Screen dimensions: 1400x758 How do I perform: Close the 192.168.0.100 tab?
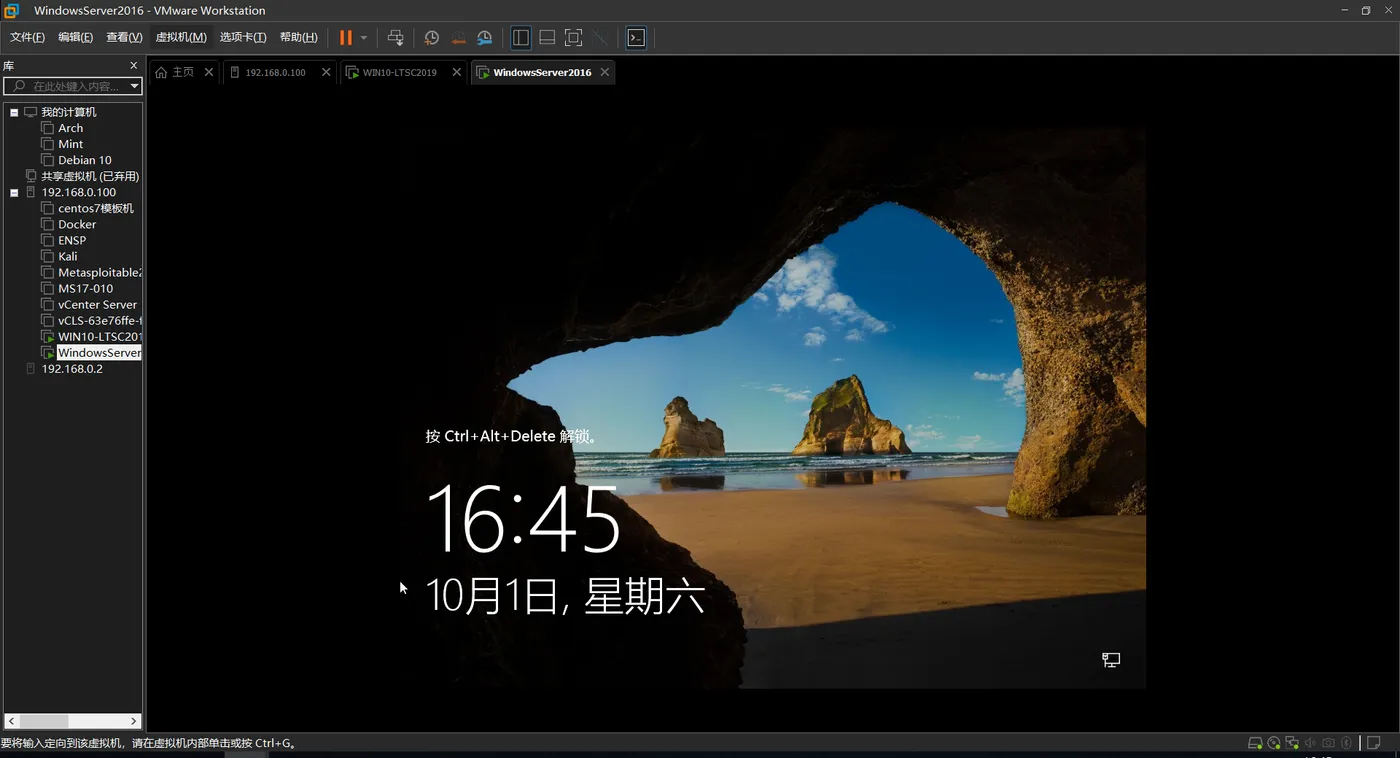click(x=326, y=72)
